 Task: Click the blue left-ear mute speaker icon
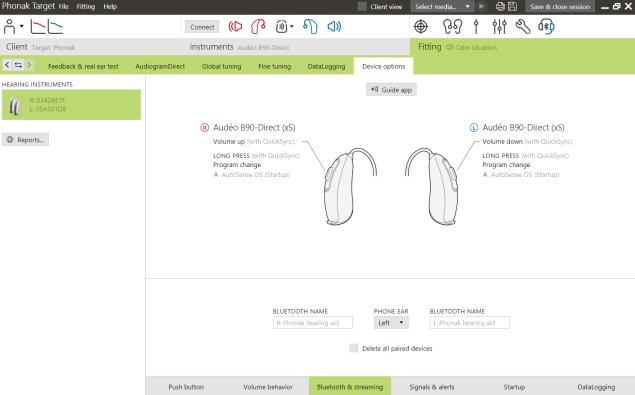(x=334, y=27)
